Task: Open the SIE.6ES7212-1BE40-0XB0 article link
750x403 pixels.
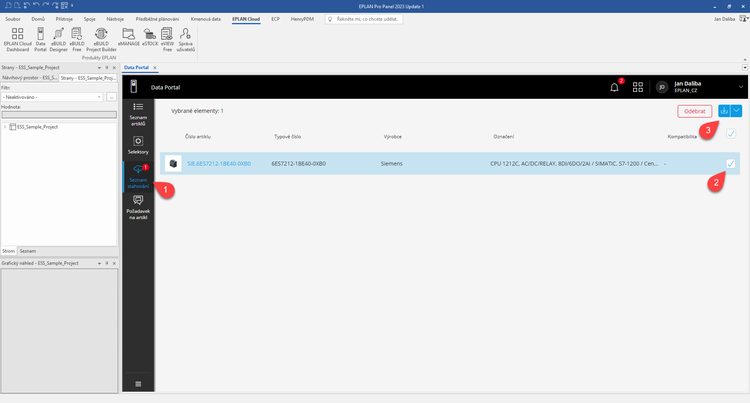Action: tap(219, 163)
